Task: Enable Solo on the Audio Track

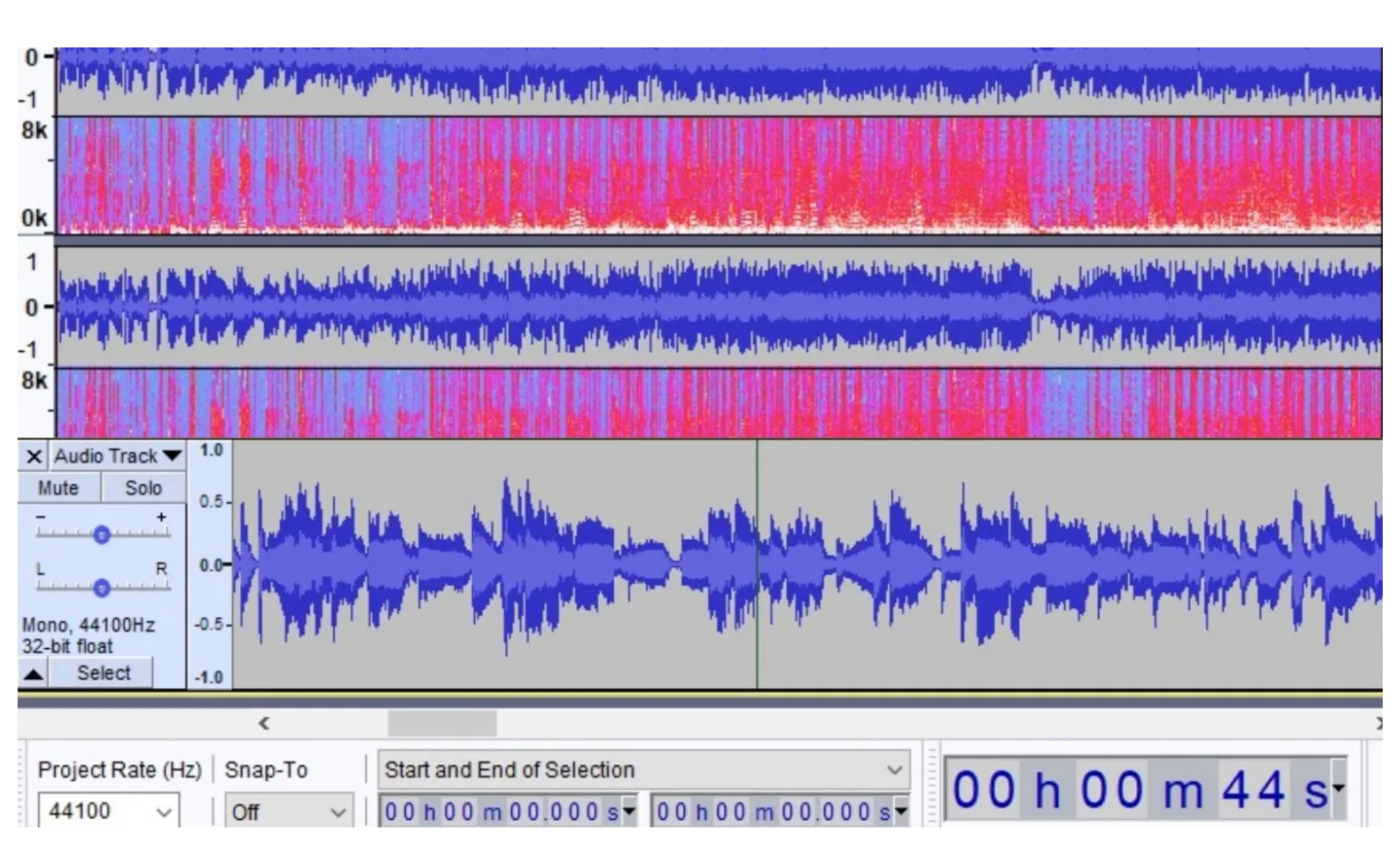Action: pyautogui.click(x=144, y=487)
